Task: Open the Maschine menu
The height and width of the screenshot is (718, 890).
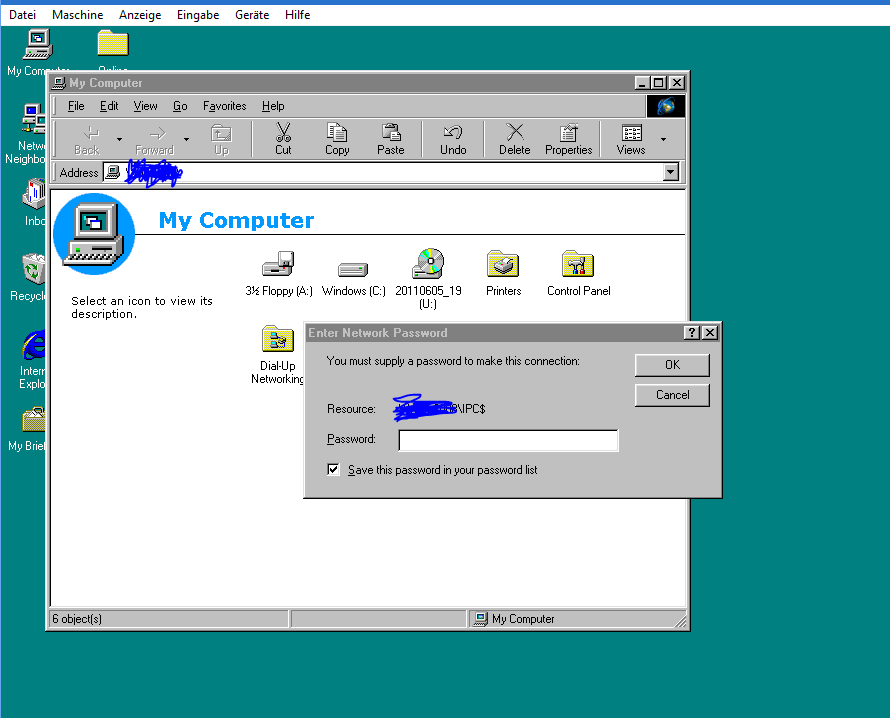Action: (77, 15)
